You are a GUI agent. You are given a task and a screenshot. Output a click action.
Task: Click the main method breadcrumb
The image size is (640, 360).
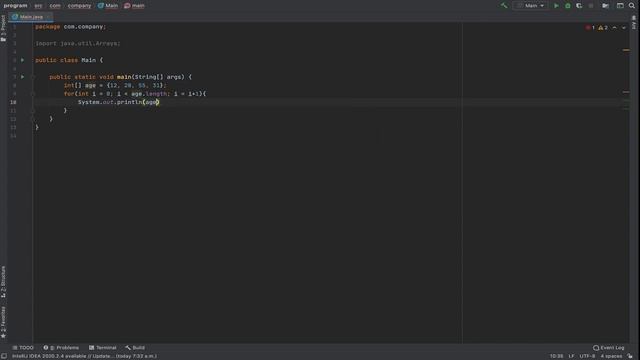pyautogui.click(x=134, y=6)
